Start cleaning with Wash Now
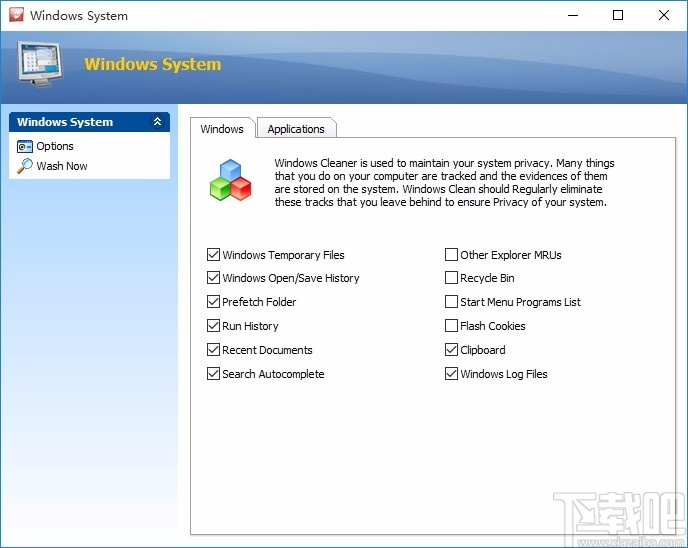Viewport: 688px width, 548px height. (x=62, y=166)
